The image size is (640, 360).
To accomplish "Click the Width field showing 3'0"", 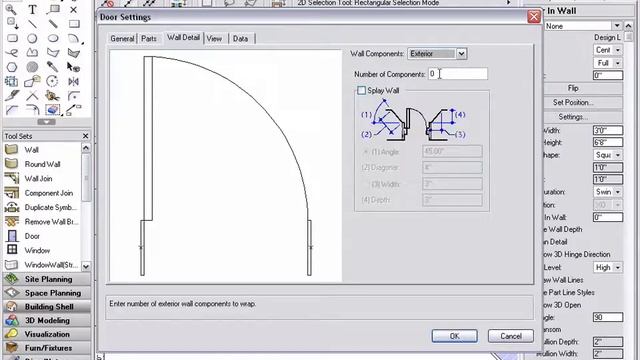I will (608, 131).
